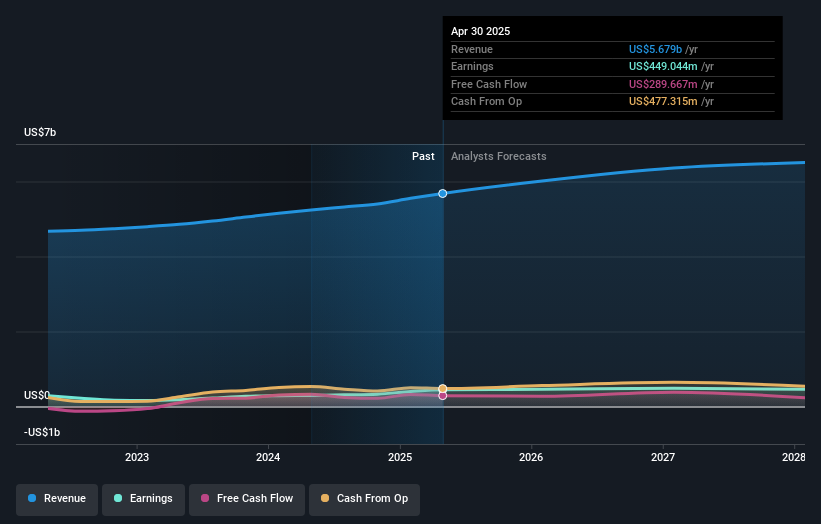Click the US$289.667m free cash flow value
This screenshot has height=524, width=821.
(663, 84)
